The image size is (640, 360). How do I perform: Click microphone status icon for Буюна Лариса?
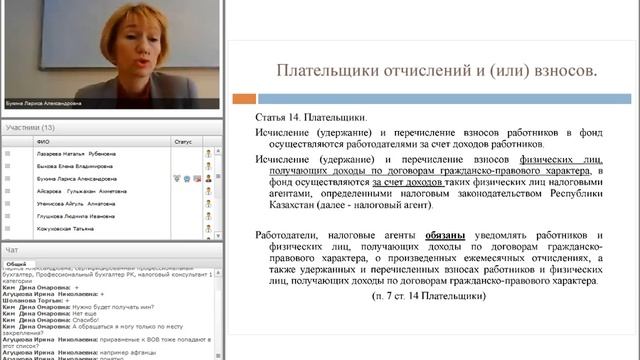177,178
